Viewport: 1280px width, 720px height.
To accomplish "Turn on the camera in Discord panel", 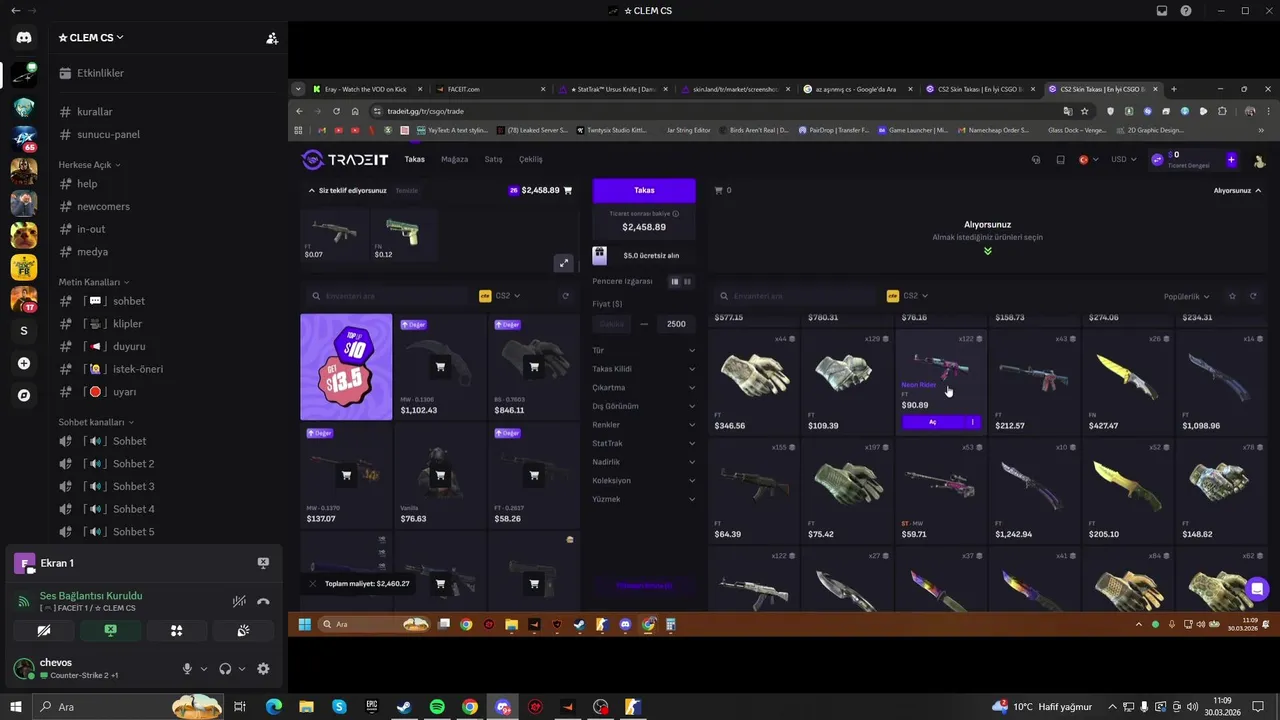I will tap(43, 631).
